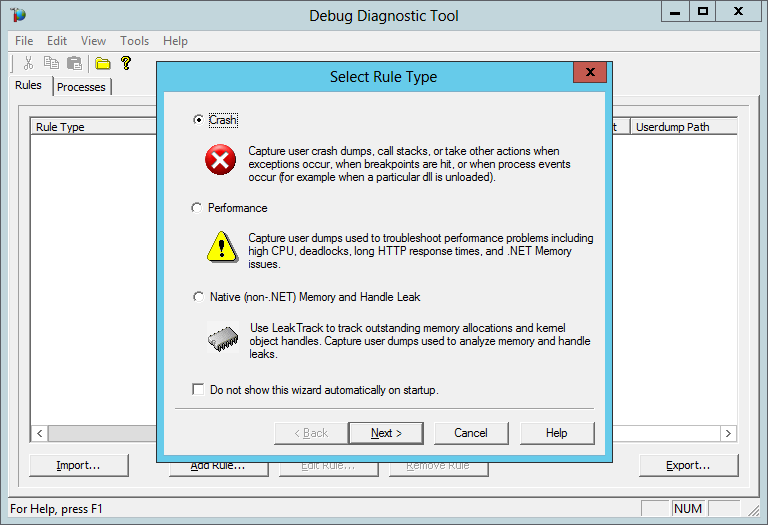Click the Copy toolbar icon
The height and width of the screenshot is (525, 768).
click(x=51, y=63)
